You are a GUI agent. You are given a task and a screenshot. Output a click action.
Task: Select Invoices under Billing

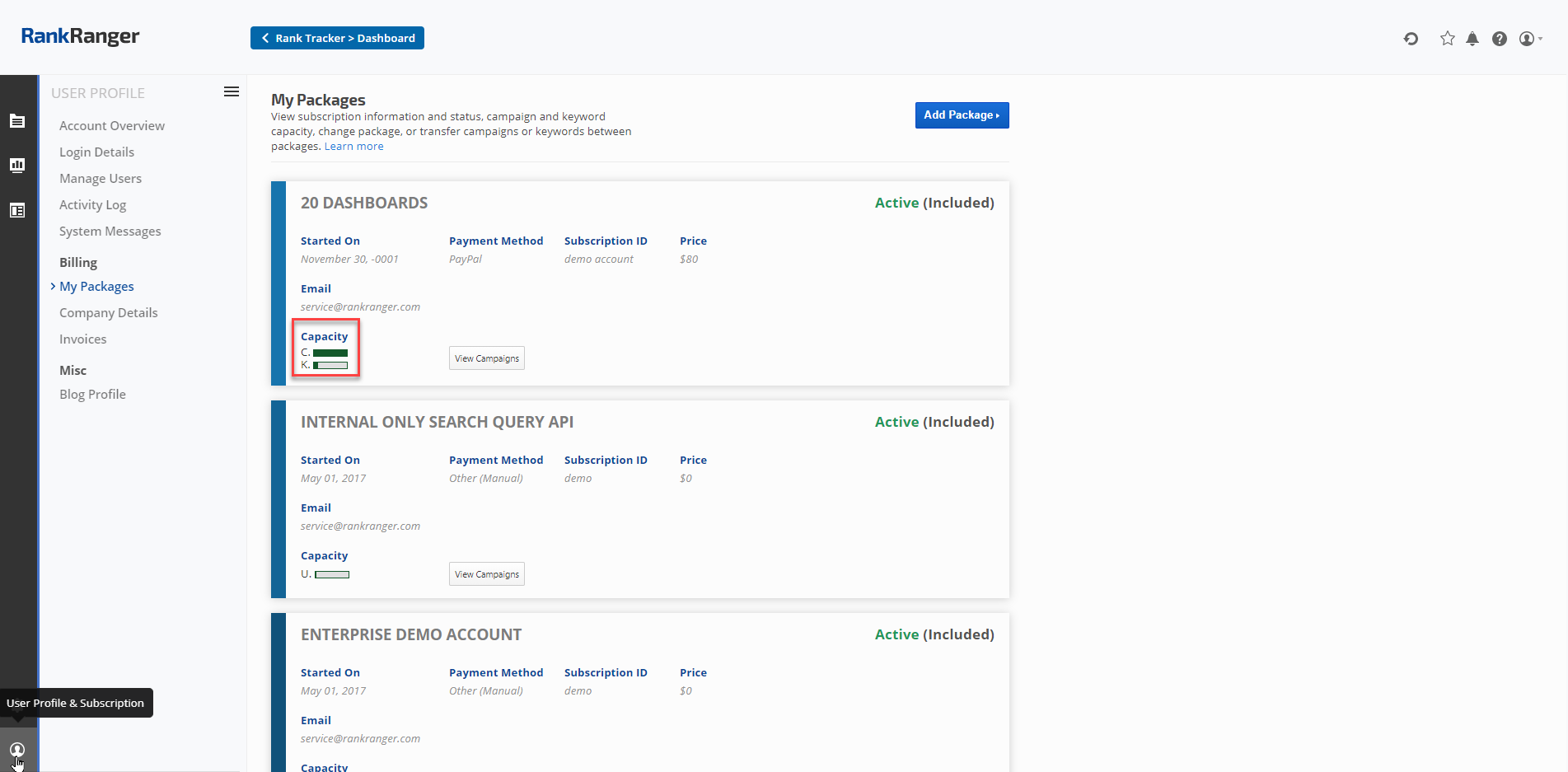[82, 339]
